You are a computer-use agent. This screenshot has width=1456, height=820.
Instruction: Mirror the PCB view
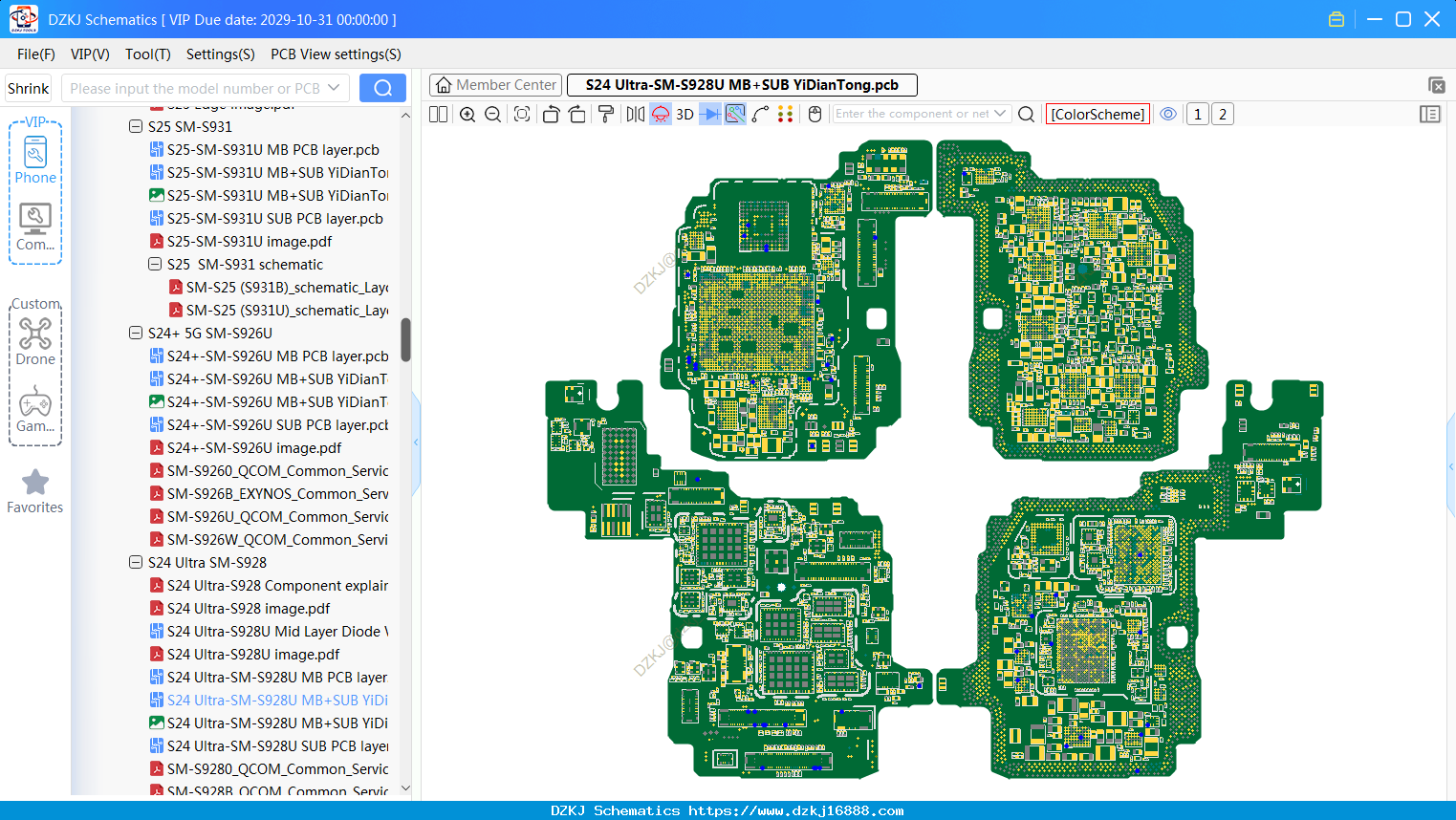pos(636,114)
